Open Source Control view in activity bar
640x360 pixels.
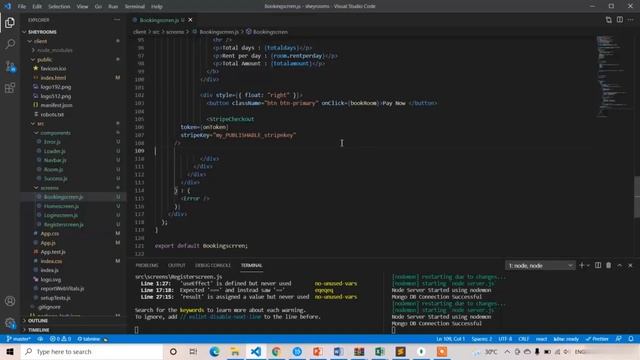coord(10,66)
